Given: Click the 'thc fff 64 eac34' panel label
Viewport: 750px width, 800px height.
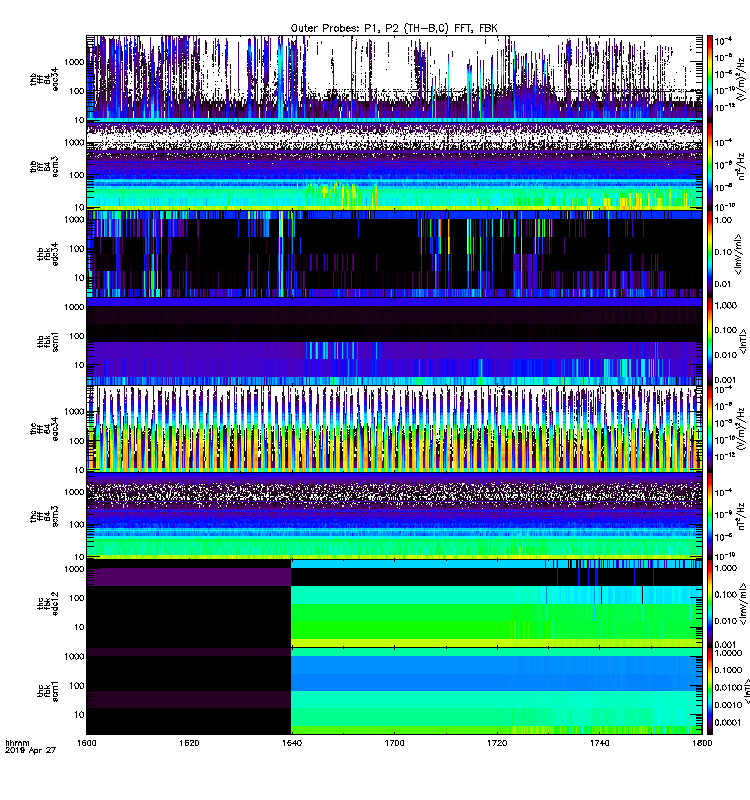Looking at the screenshot, I should coord(44,429).
